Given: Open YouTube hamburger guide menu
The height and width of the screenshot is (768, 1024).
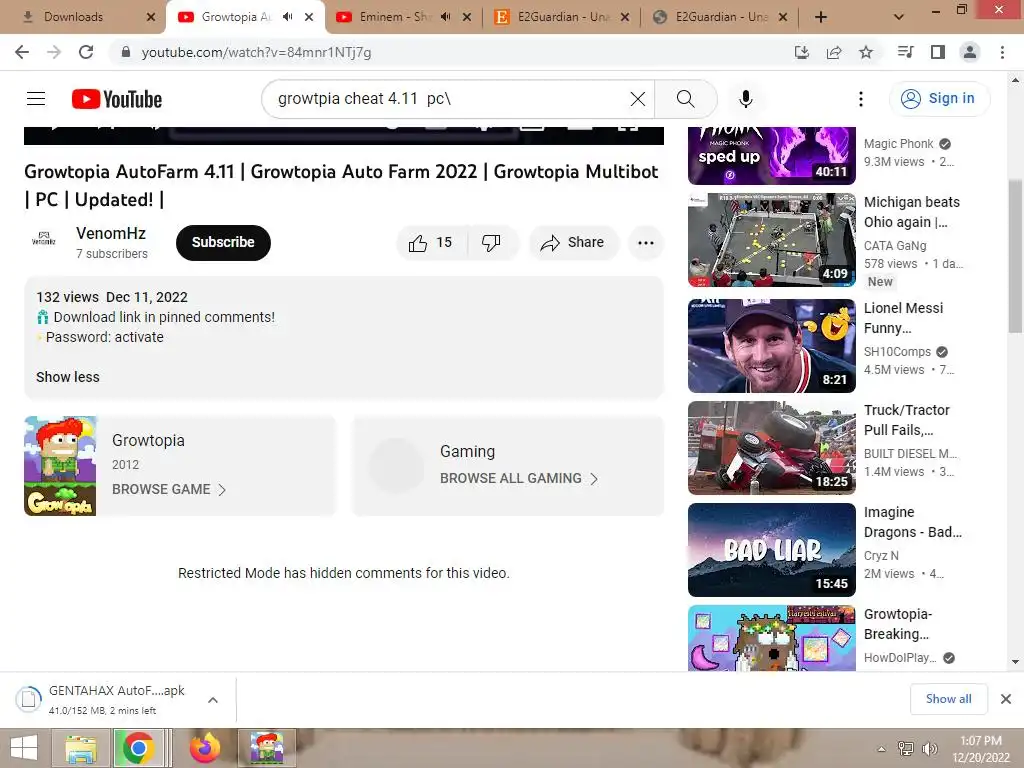Looking at the screenshot, I should 36,99.
